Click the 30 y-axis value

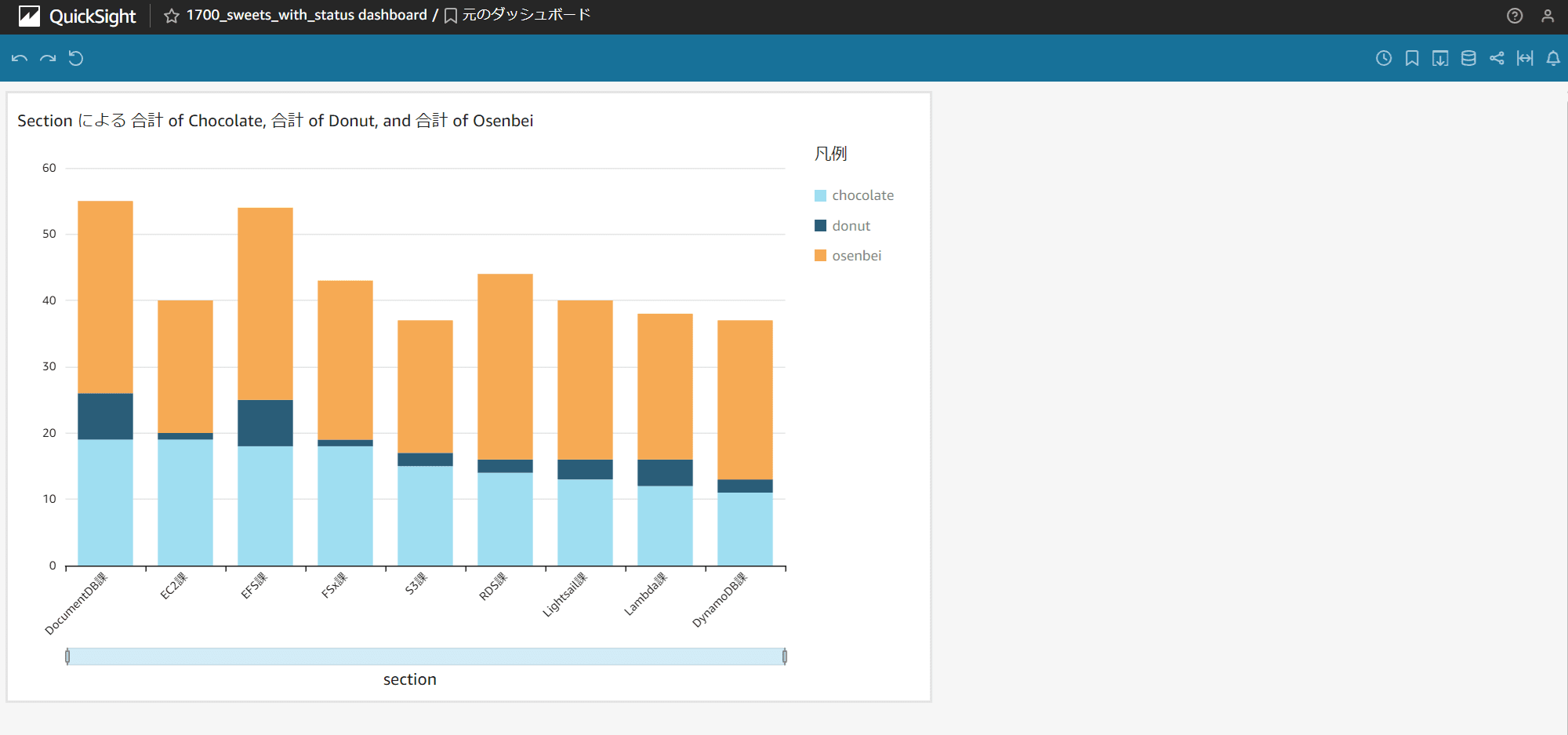[49, 366]
